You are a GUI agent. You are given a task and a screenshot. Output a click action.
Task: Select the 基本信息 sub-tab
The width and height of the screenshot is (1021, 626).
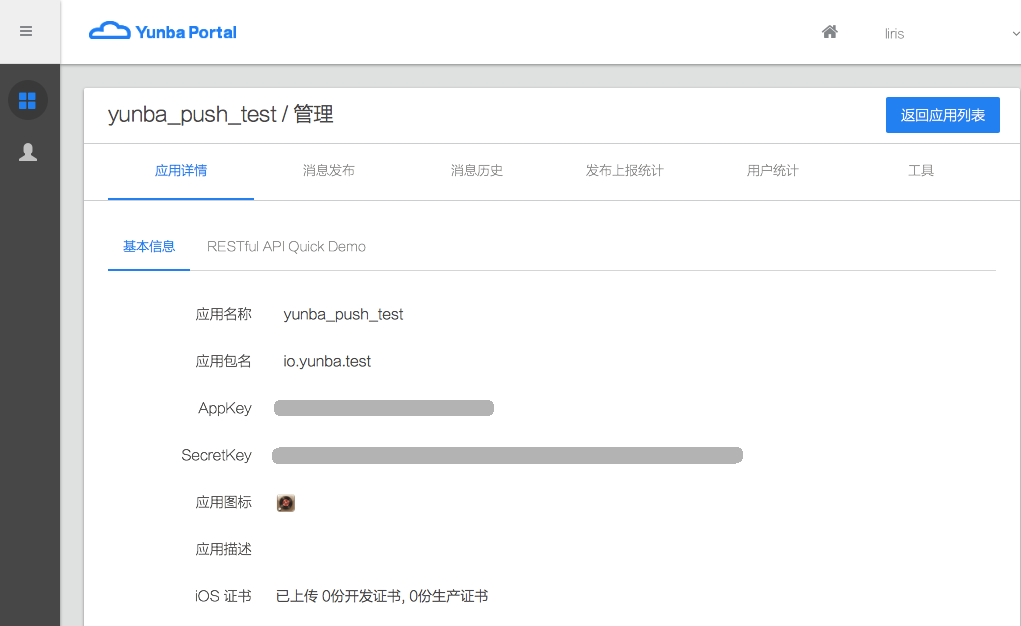coord(149,246)
